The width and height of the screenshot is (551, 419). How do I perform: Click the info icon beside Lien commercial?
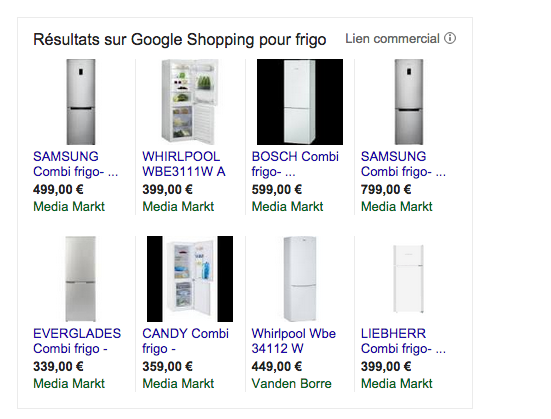coord(450,38)
